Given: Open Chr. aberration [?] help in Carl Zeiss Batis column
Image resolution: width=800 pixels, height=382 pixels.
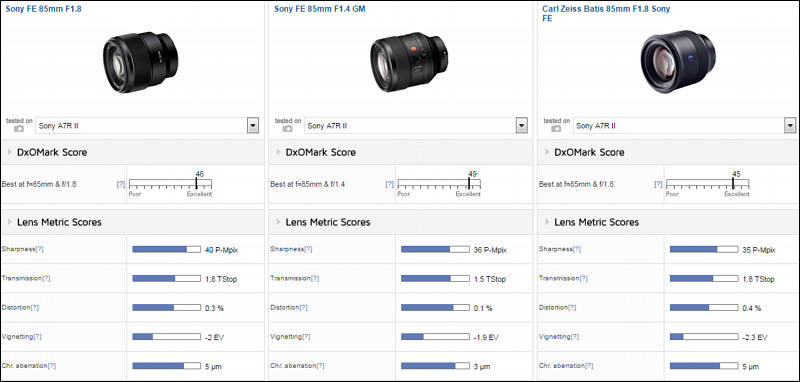Looking at the screenshot, I should (x=589, y=366).
